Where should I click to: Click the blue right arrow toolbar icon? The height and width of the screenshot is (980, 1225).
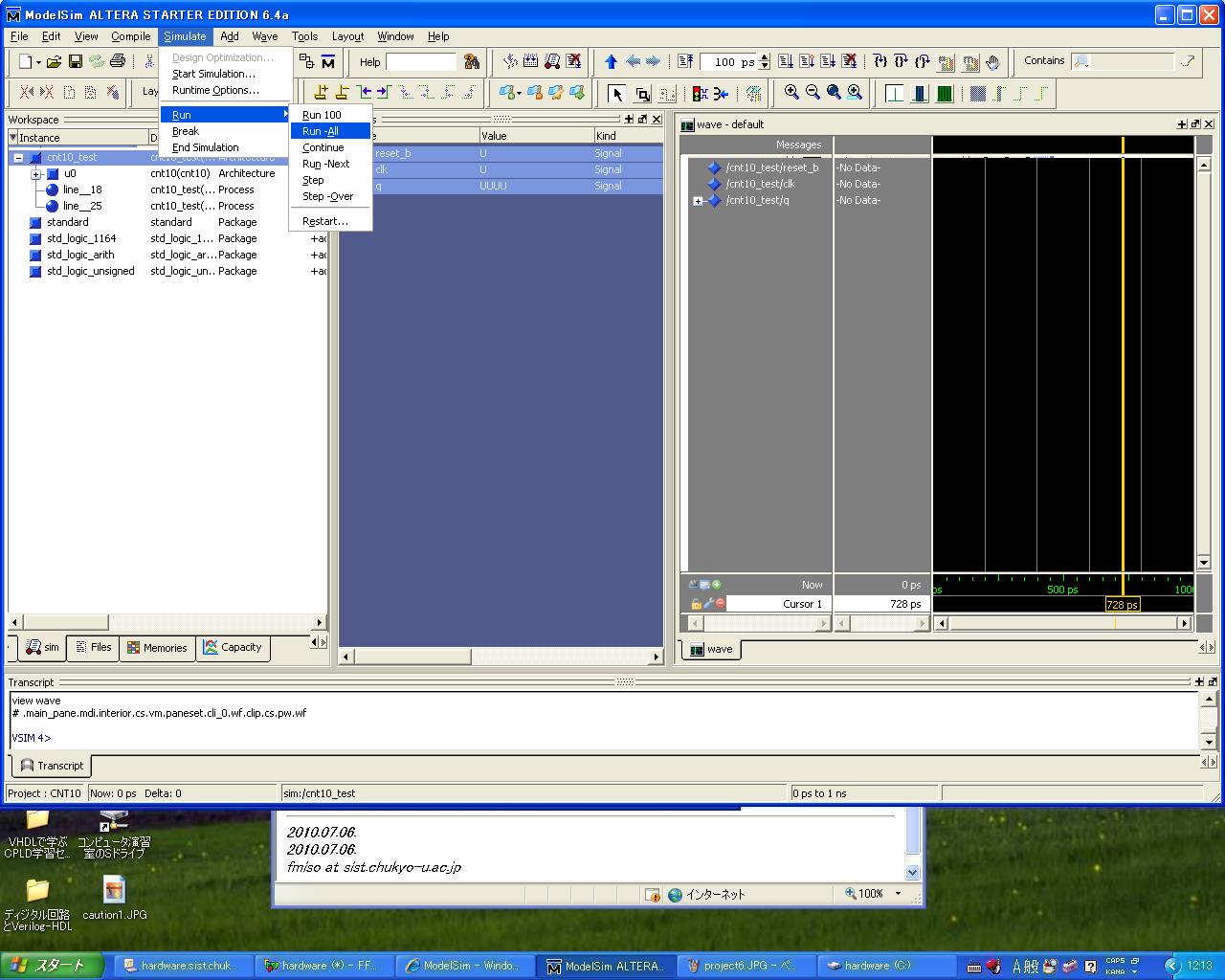click(653, 62)
